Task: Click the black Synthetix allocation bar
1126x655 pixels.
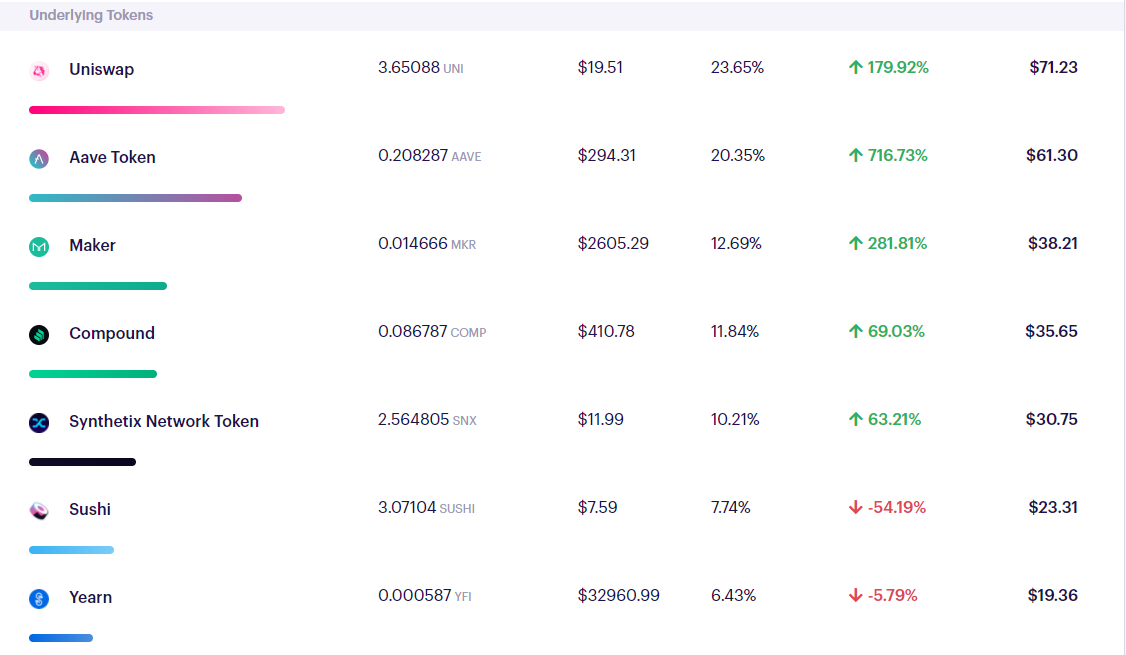Action: 82,462
